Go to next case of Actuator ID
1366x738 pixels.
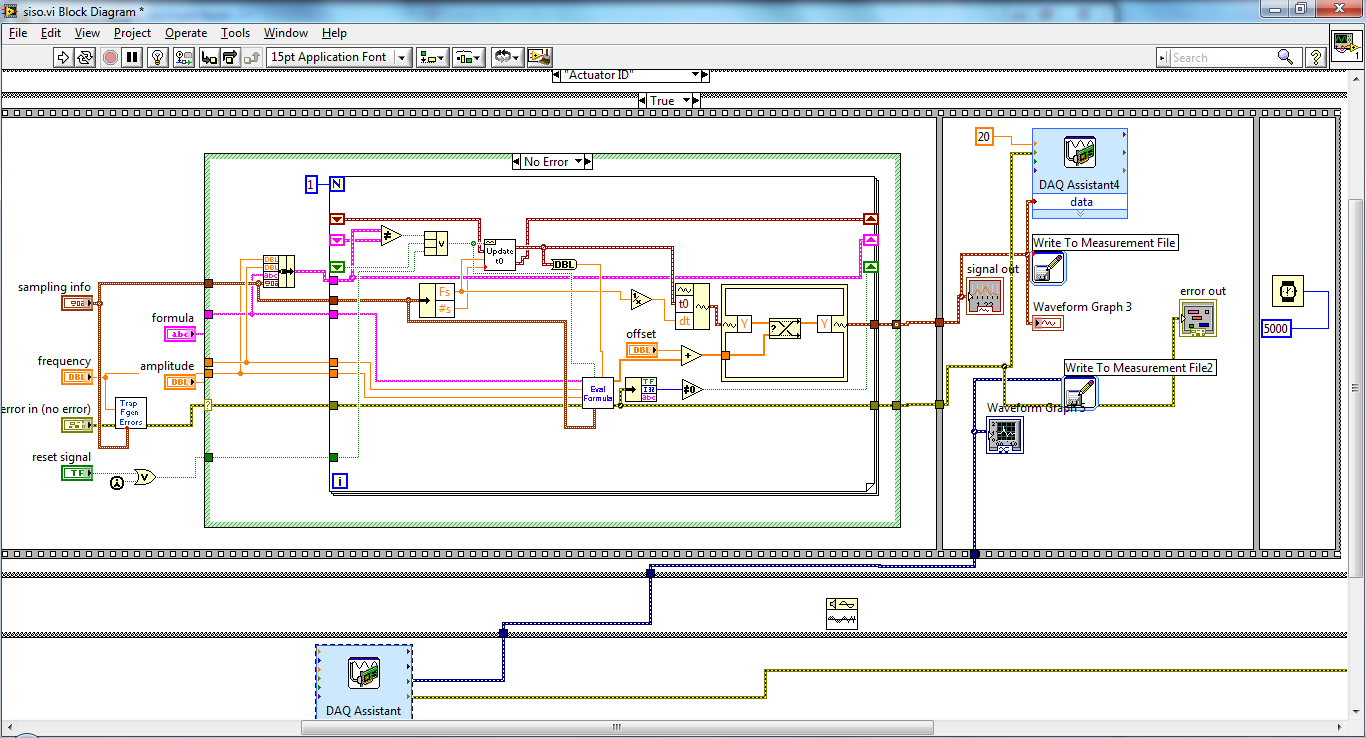click(x=704, y=75)
